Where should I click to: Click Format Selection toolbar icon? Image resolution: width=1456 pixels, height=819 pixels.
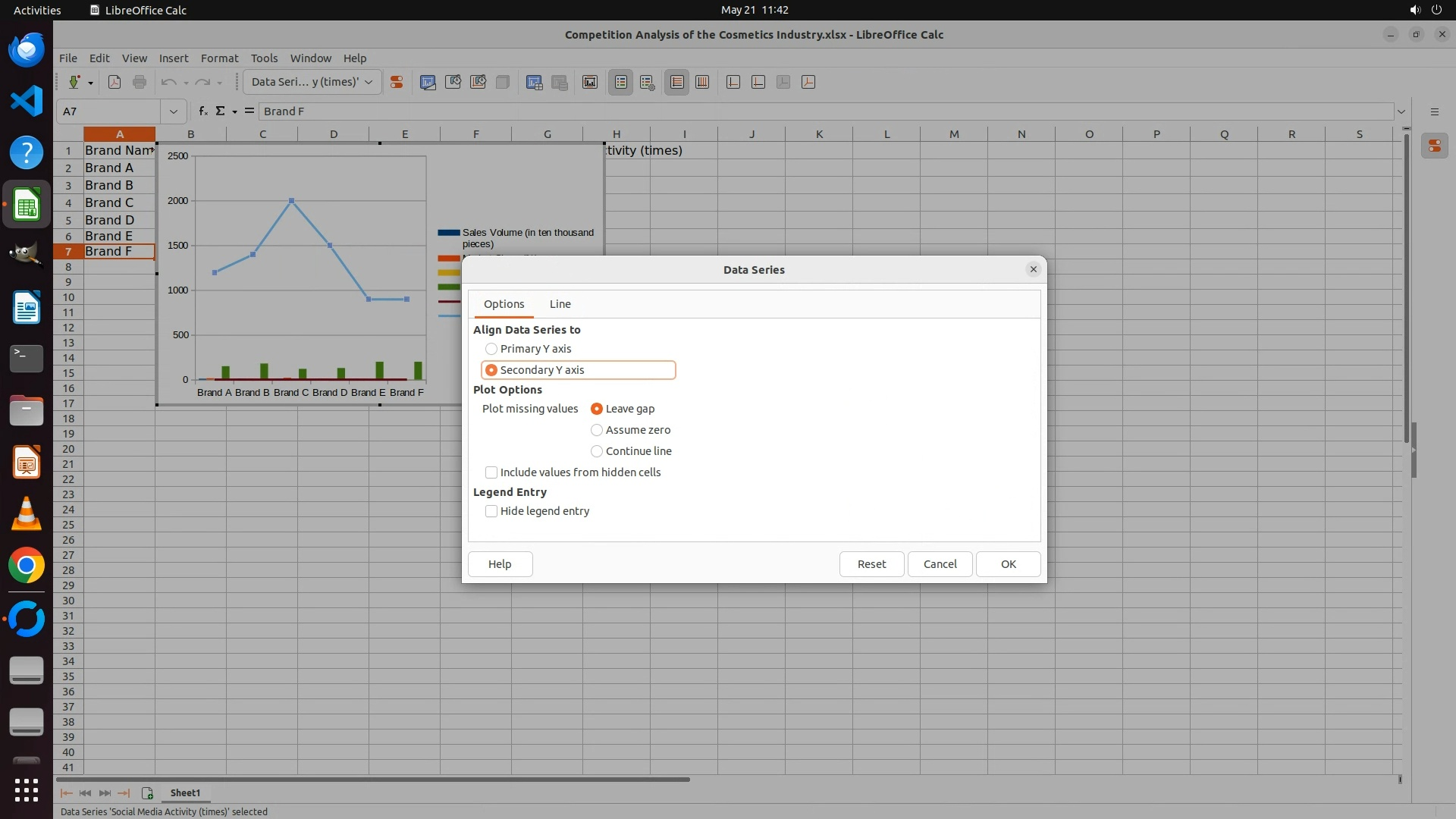396,82
